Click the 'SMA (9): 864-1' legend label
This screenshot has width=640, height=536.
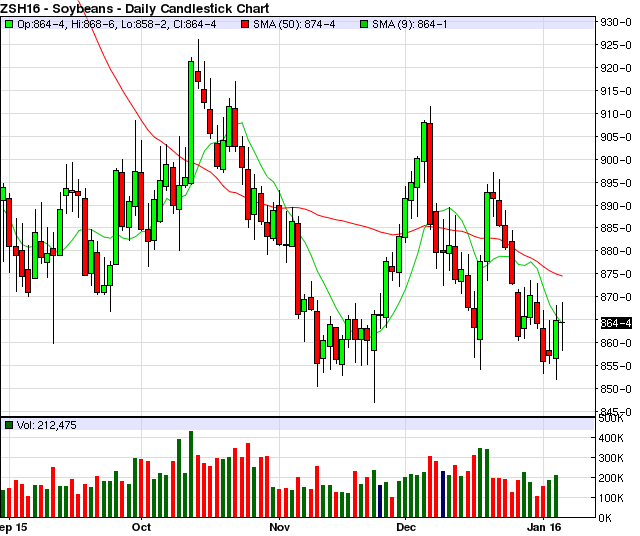coord(409,24)
